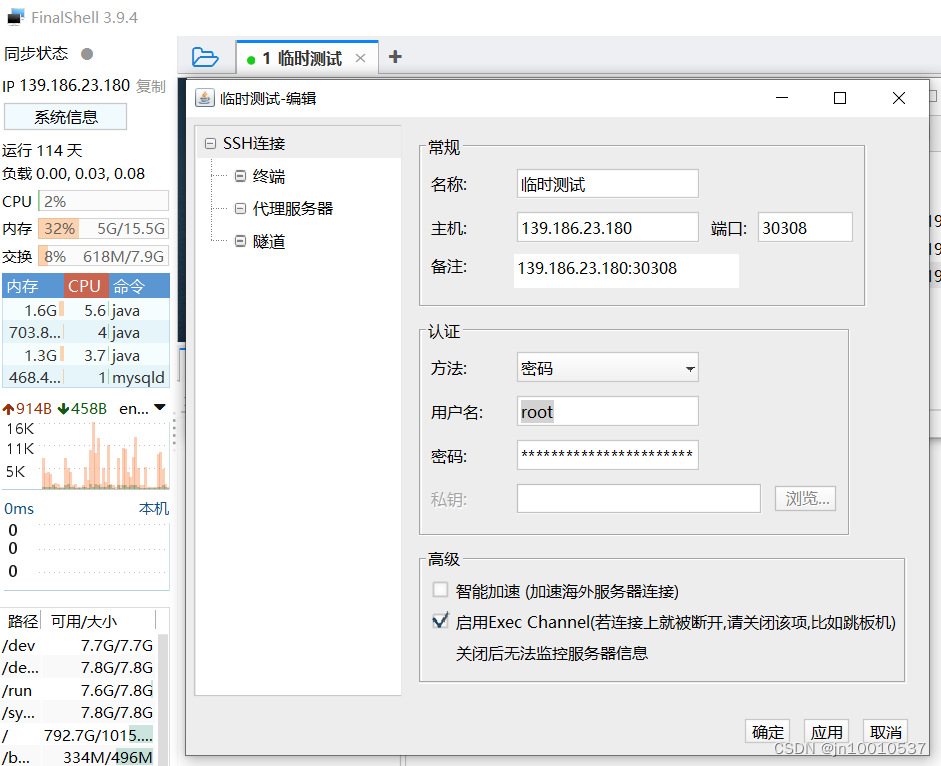Click the 0ms latency label

tap(19, 508)
